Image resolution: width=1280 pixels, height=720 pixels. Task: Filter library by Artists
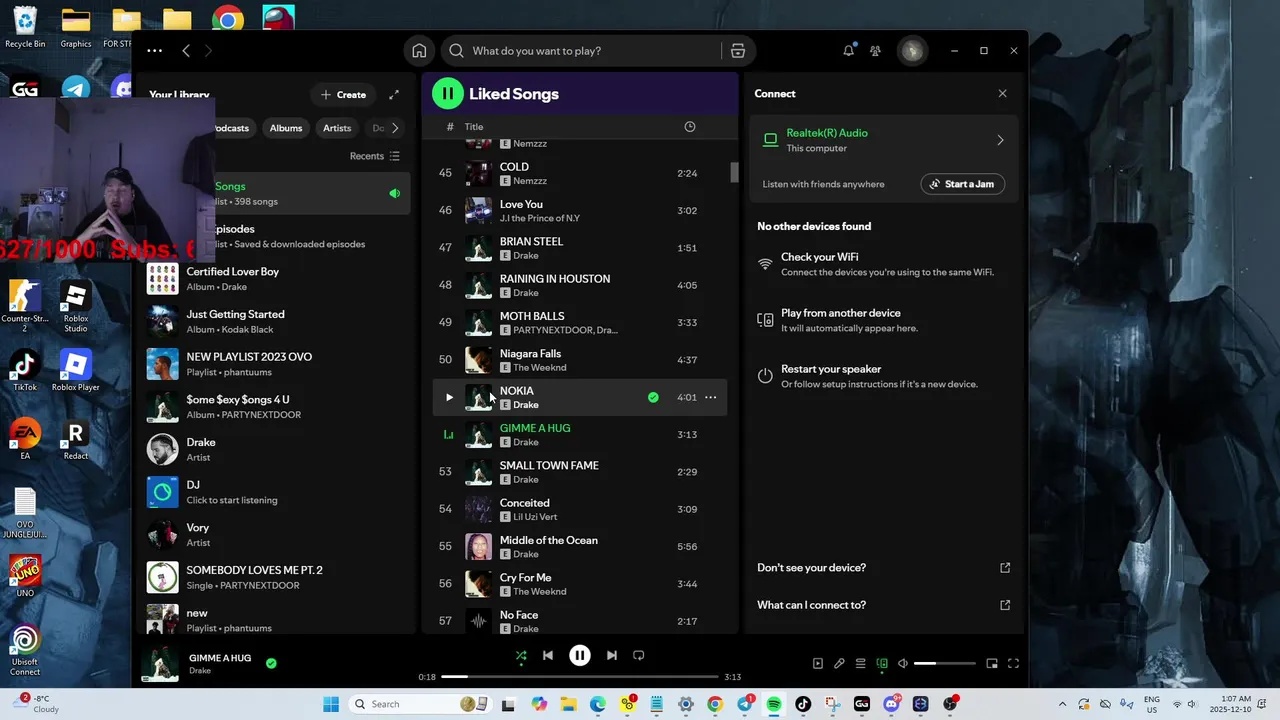pos(337,128)
